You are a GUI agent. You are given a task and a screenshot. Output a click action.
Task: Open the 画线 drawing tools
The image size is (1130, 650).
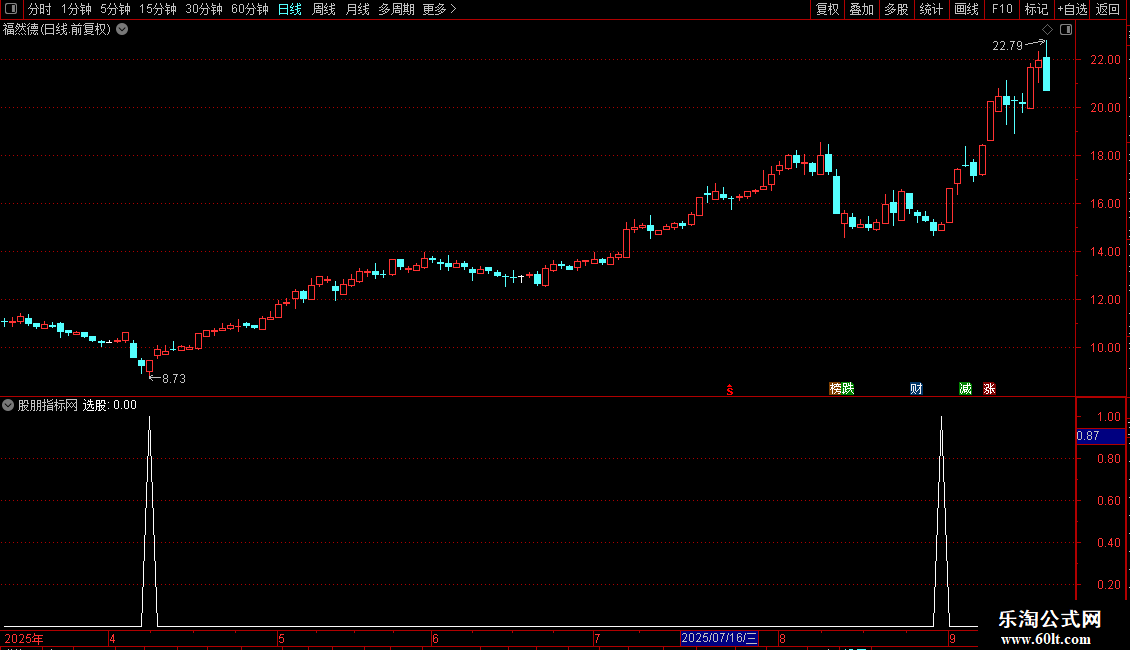[966, 9]
